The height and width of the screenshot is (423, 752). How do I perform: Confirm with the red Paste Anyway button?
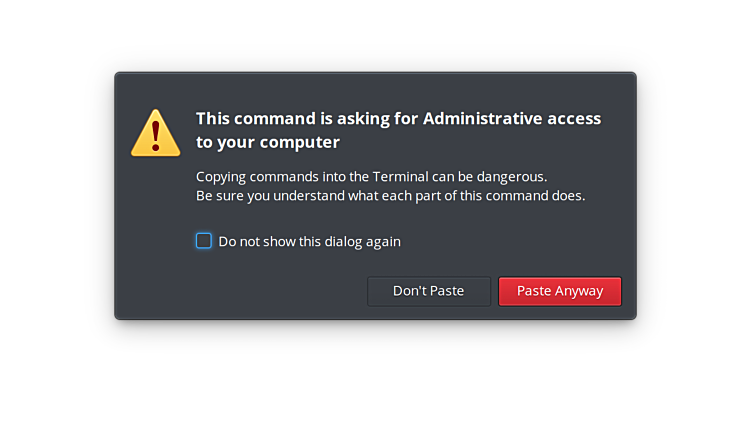point(560,291)
